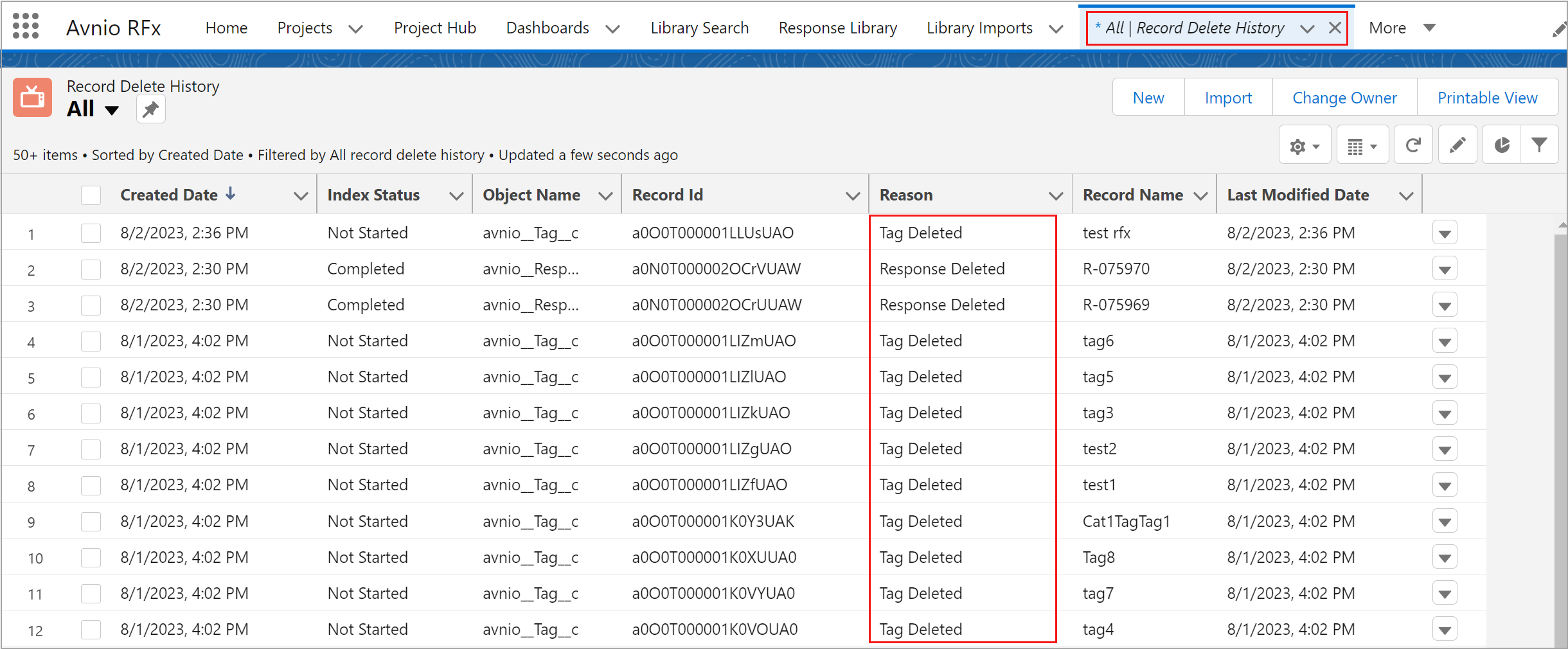
Task: Click the Cat1TagTag1 record name cell
Action: point(1126,522)
